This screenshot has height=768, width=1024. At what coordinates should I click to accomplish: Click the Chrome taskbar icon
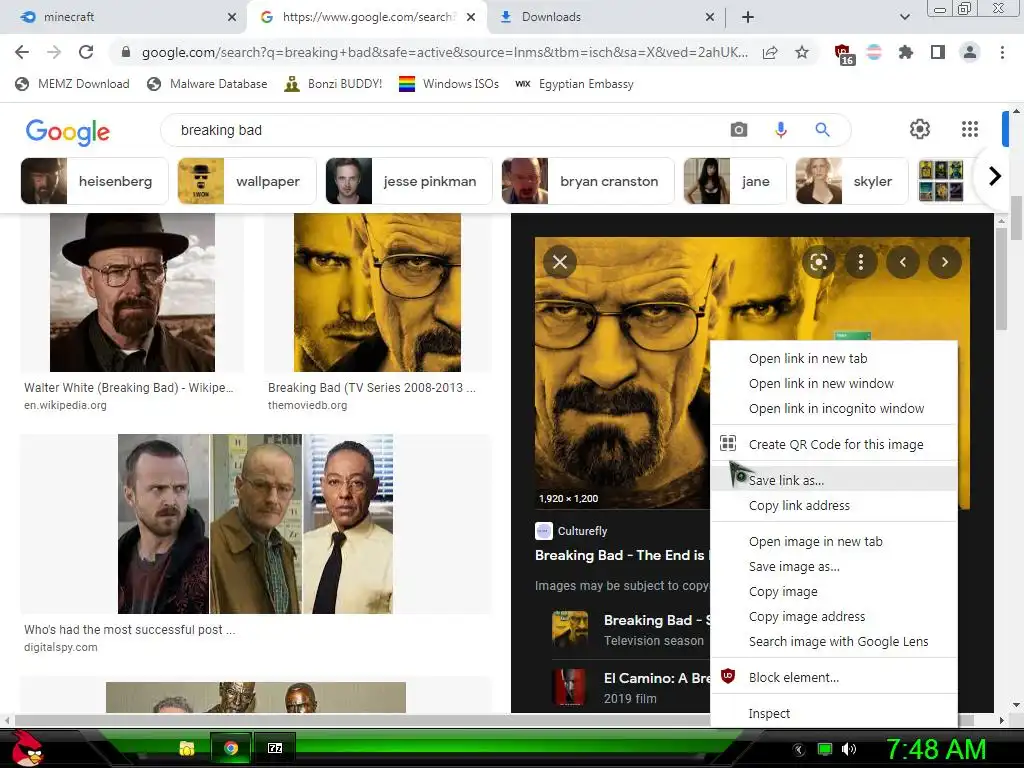tap(231, 748)
